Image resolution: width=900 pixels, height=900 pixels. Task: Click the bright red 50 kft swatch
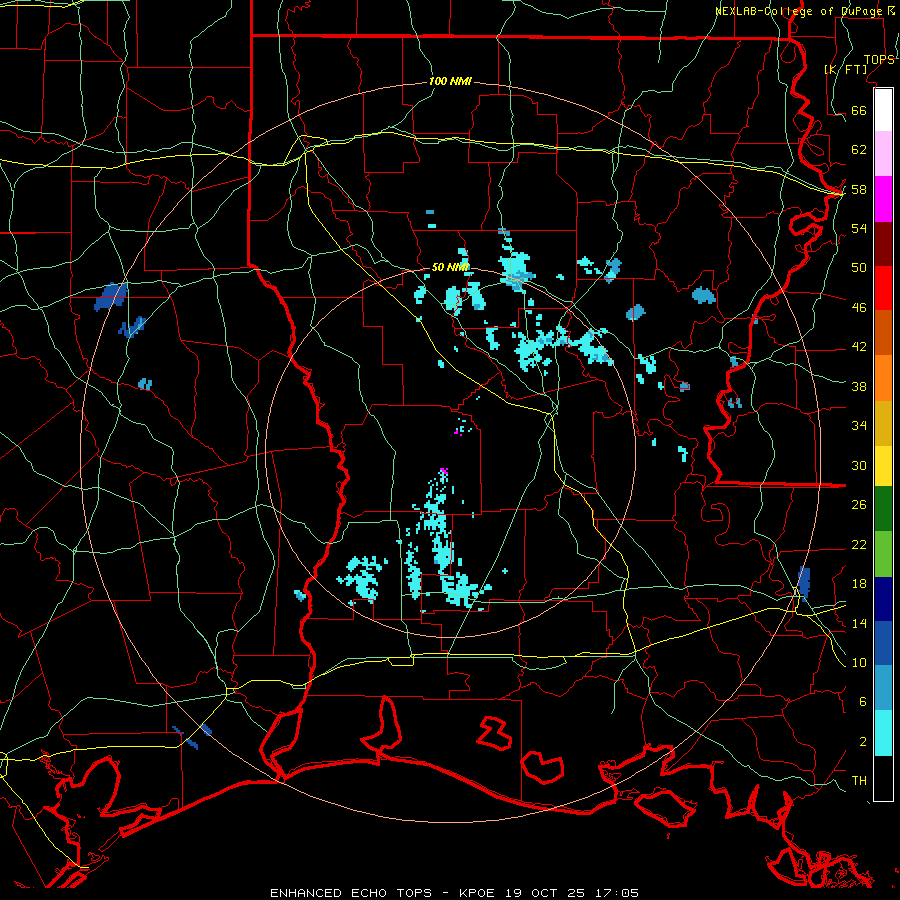point(883,288)
